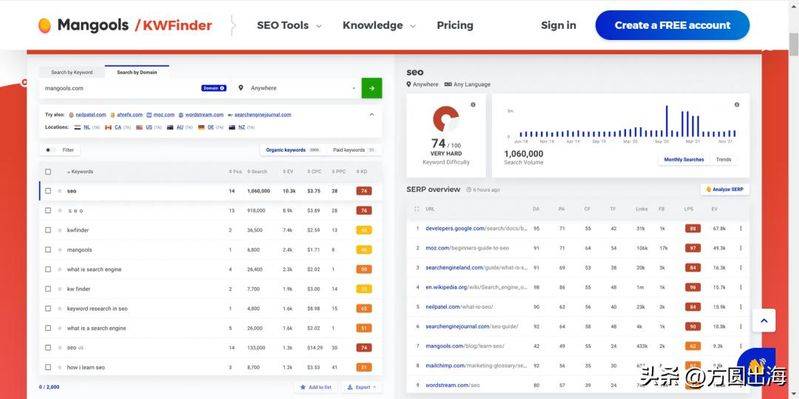The width and height of the screenshot is (799, 399).
Task: Switch chart to Monthly Searches tab
Action: coord(684,159)
